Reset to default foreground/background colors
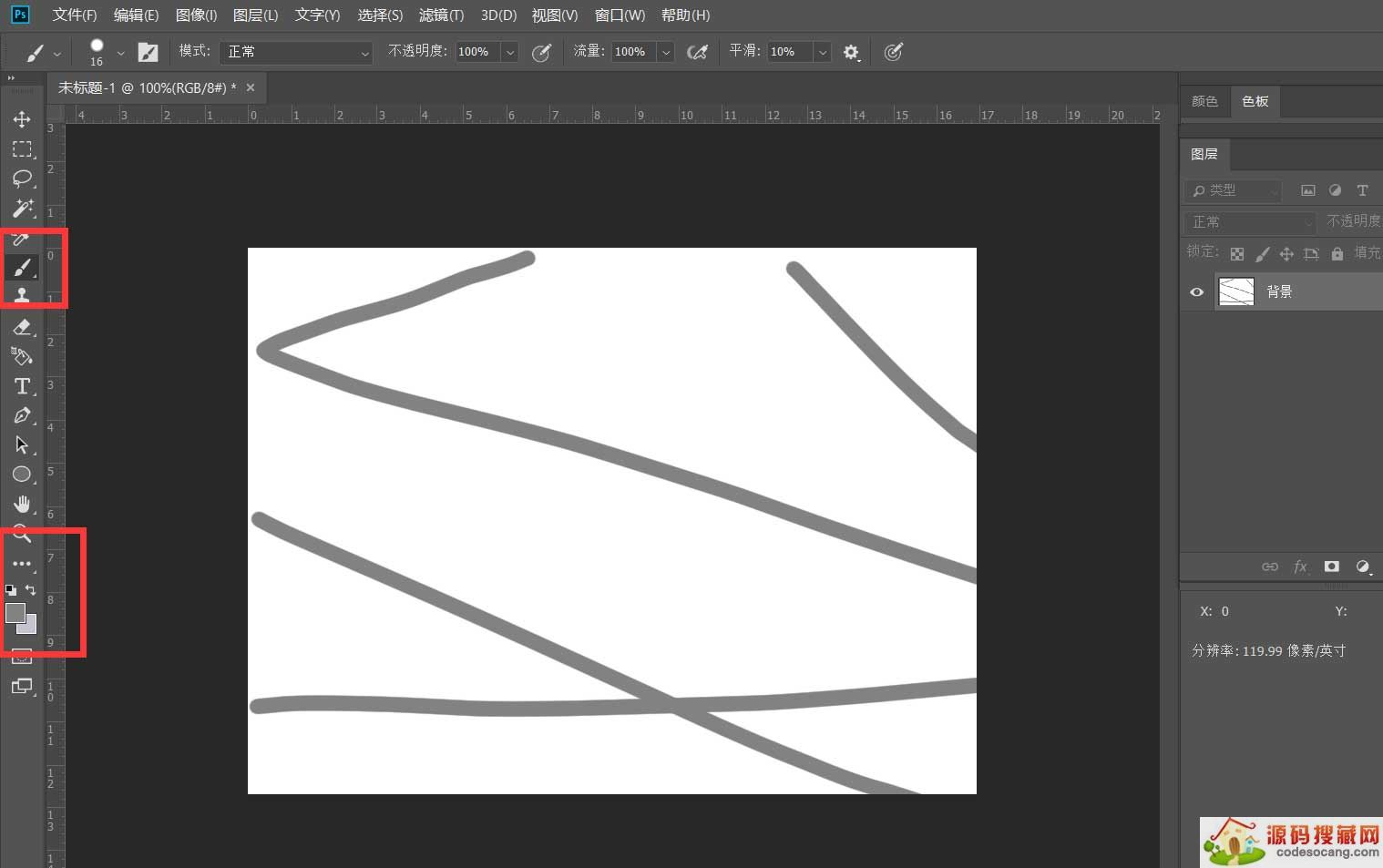 (x=10, y=590)
